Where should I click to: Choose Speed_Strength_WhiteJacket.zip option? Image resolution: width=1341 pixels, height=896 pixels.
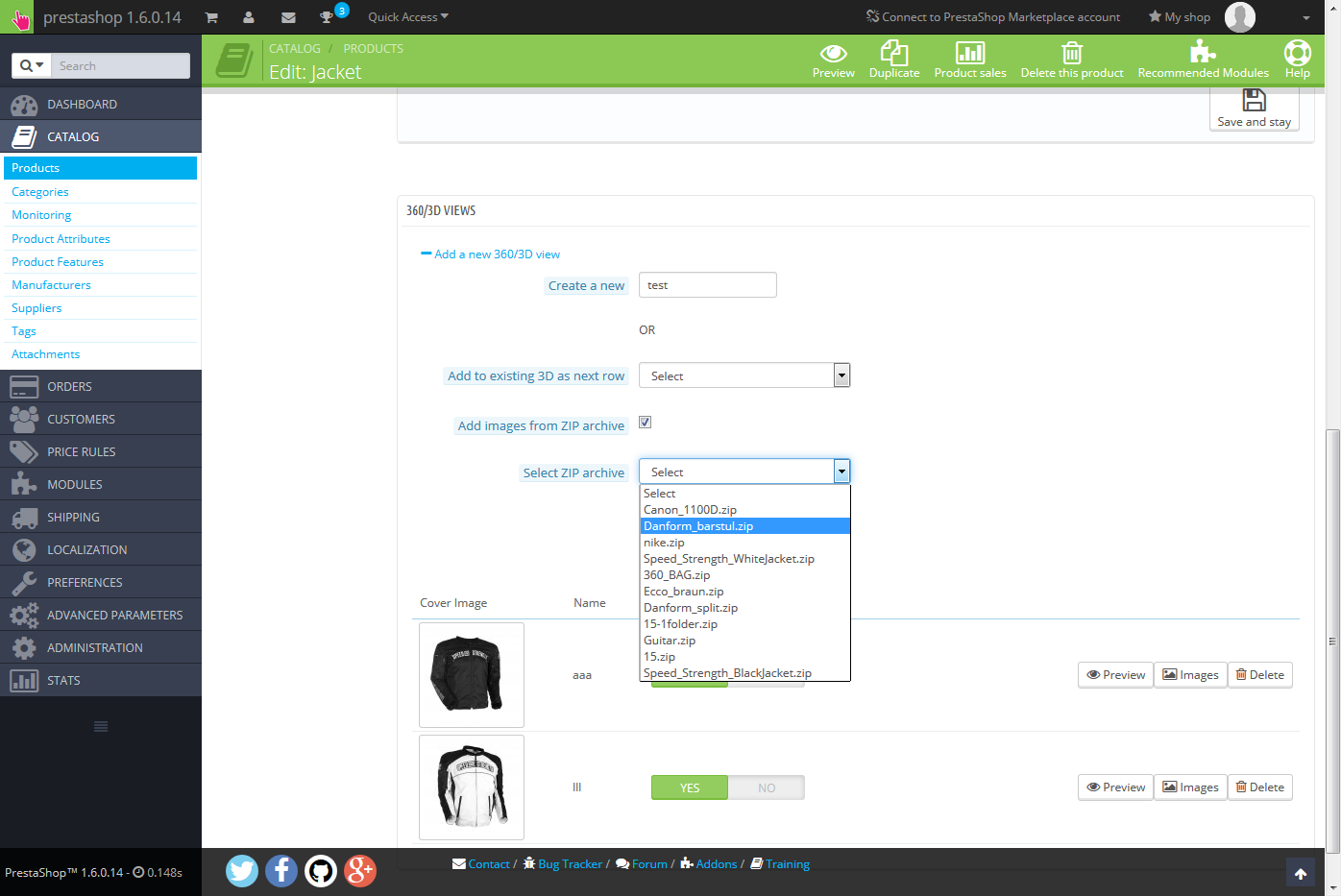tap(744, 559)
